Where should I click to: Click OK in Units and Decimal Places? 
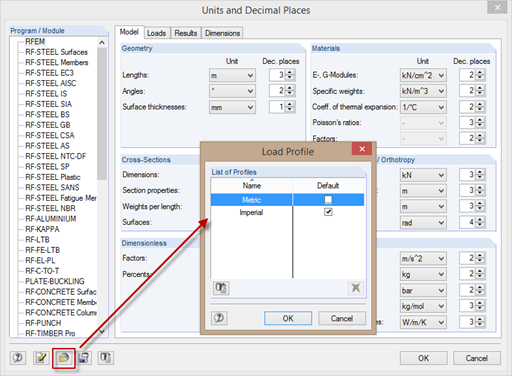[x=424, y=358]
